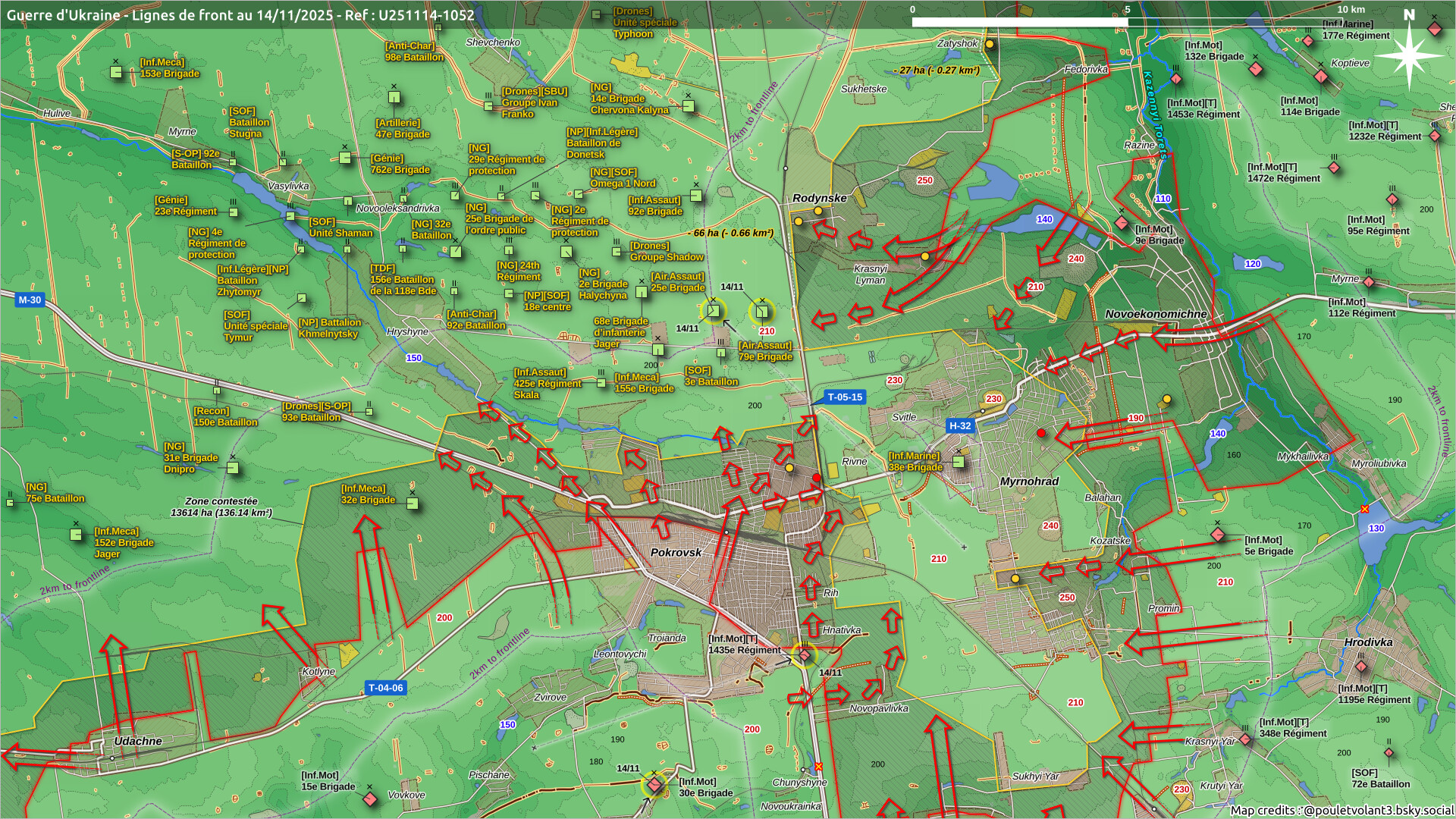
Task: Click the 153e Brigade green unit square
Action: tap(116, 72)
